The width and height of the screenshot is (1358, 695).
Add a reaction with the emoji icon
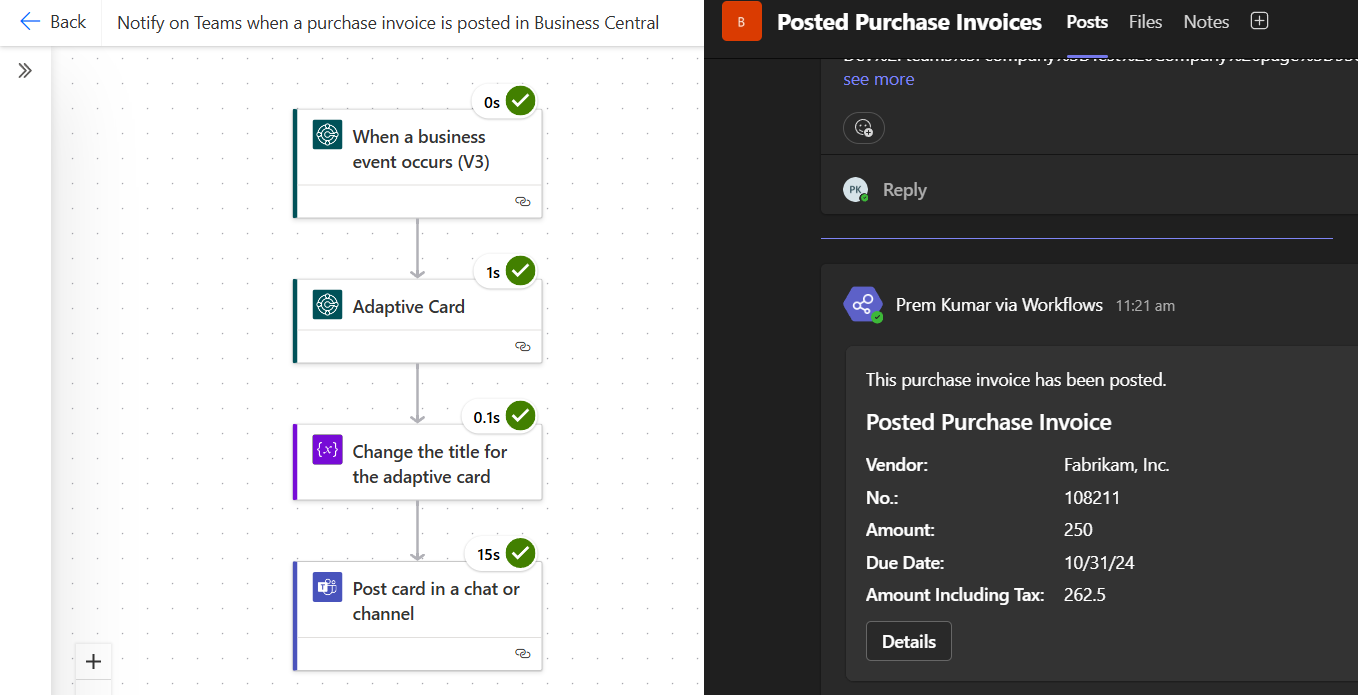[x=864, y=128]
